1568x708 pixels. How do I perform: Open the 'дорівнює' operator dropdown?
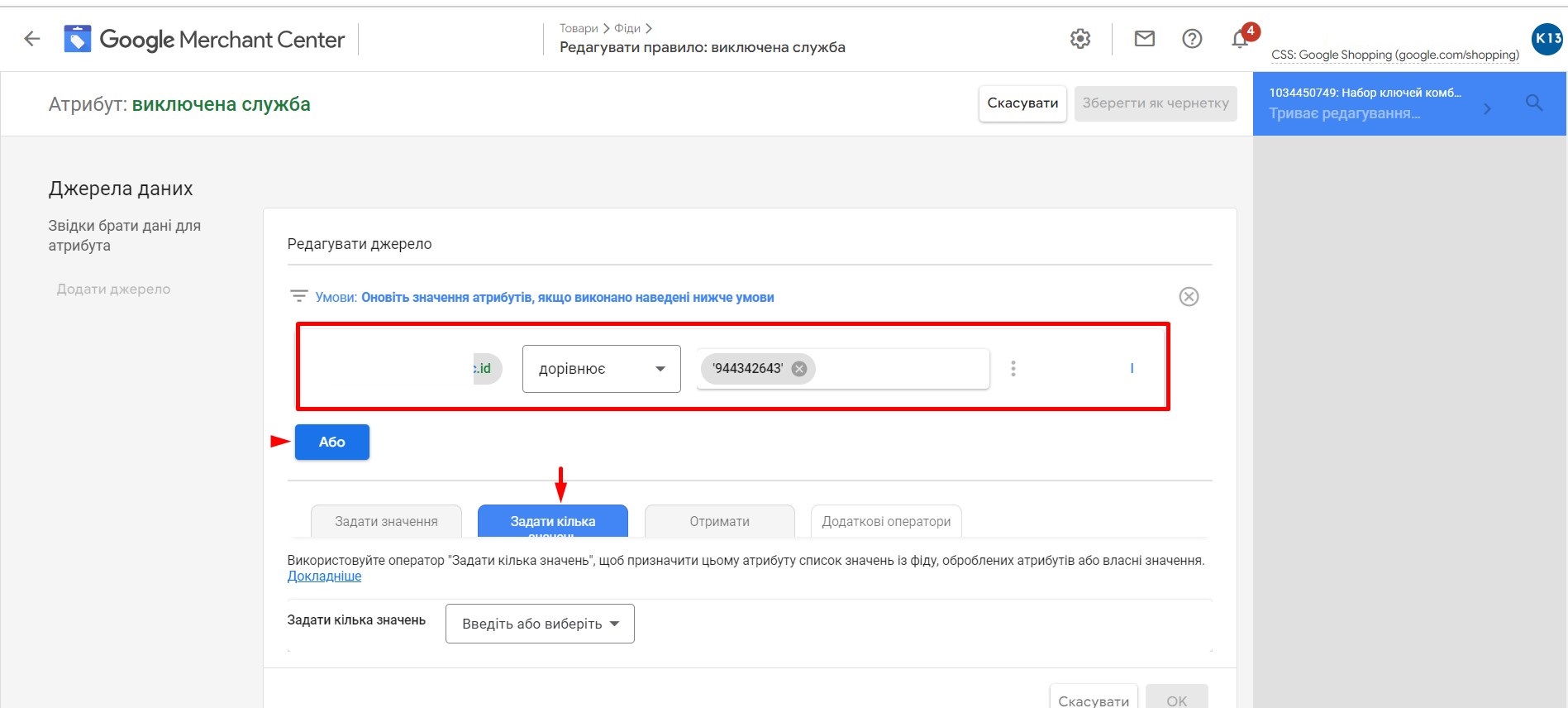[x=602, y=369]
